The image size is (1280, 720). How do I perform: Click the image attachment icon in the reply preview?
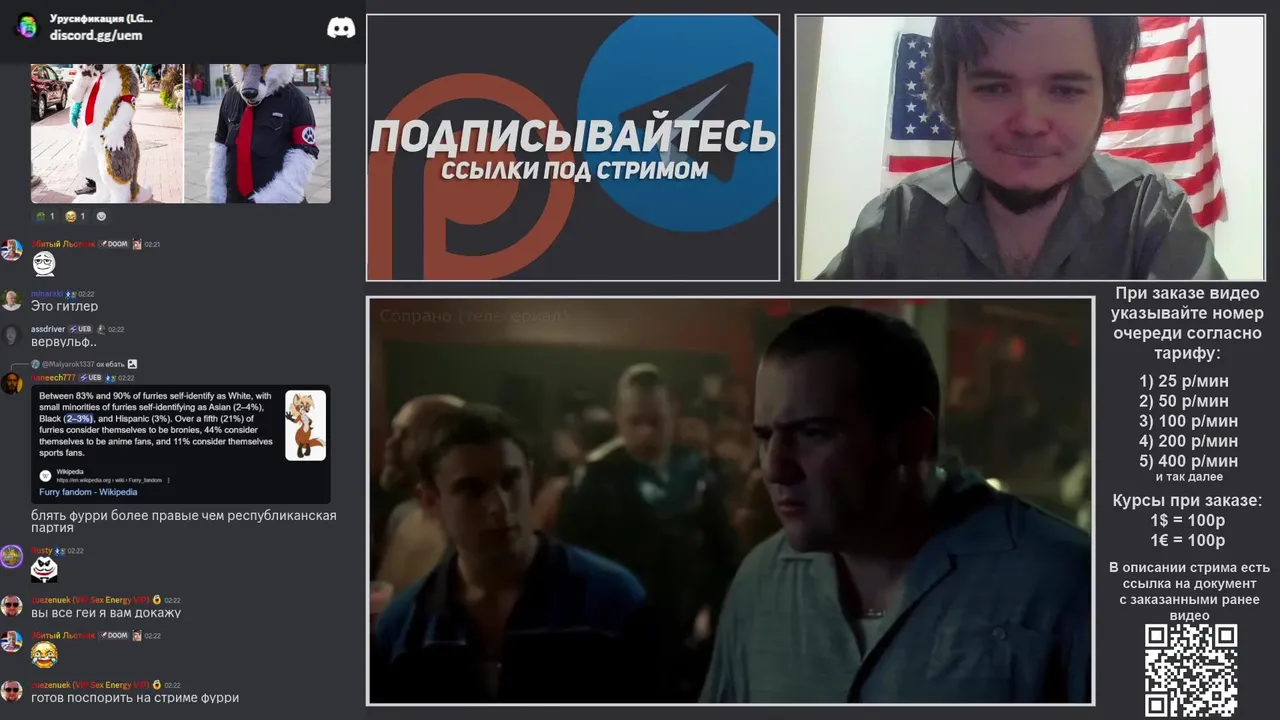pyautogui.click(x=132, y=364)
